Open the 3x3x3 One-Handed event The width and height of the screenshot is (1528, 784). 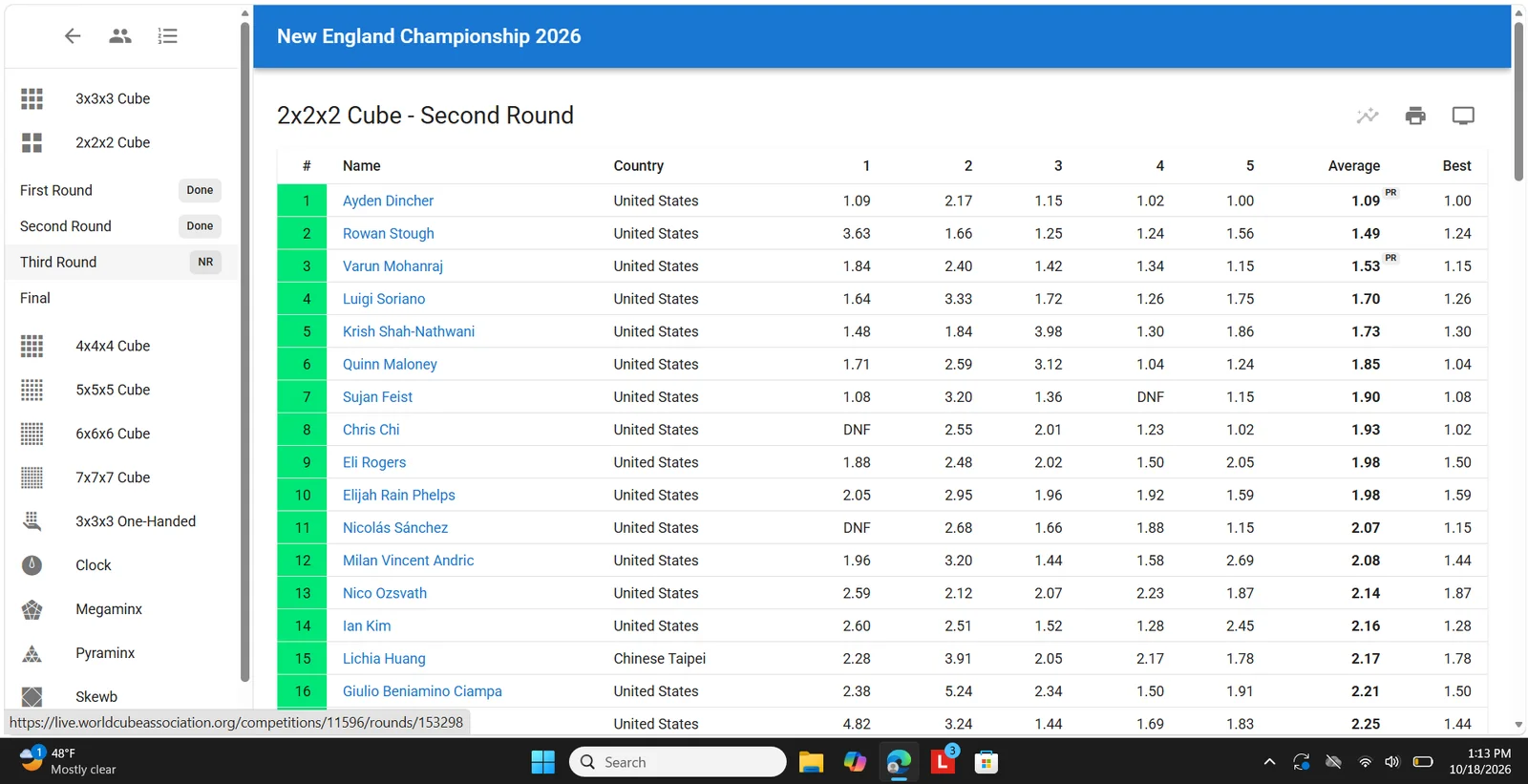pos(122,521)
